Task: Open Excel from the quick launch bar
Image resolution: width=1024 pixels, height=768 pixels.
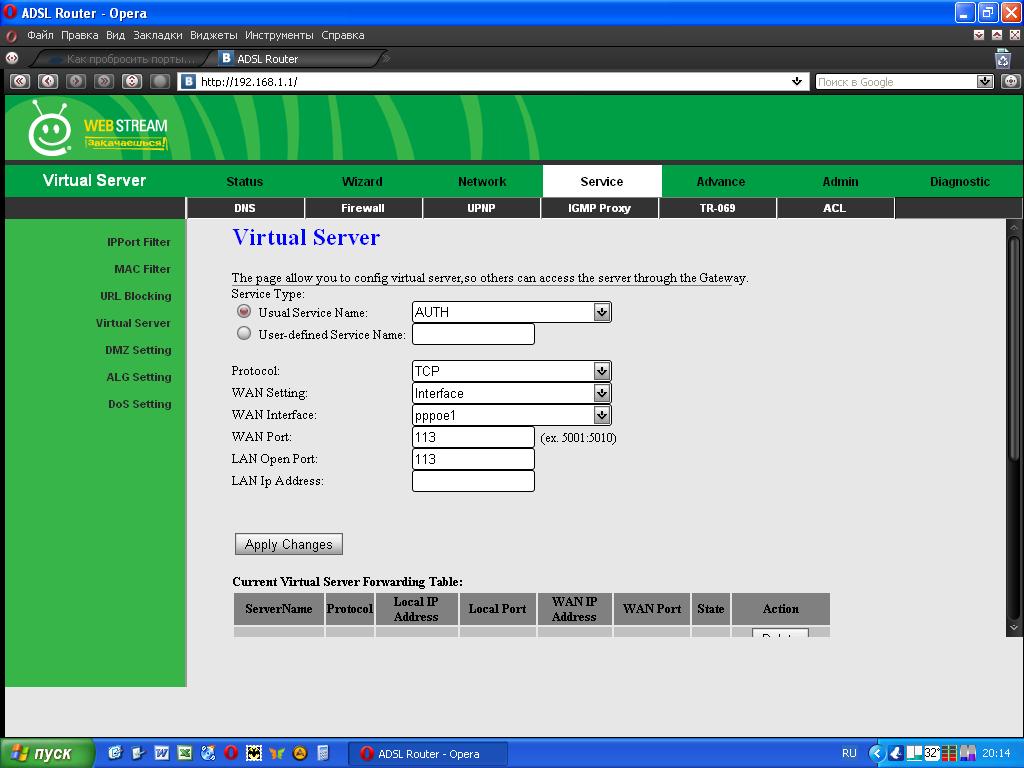Action: [x=185, y=753]
